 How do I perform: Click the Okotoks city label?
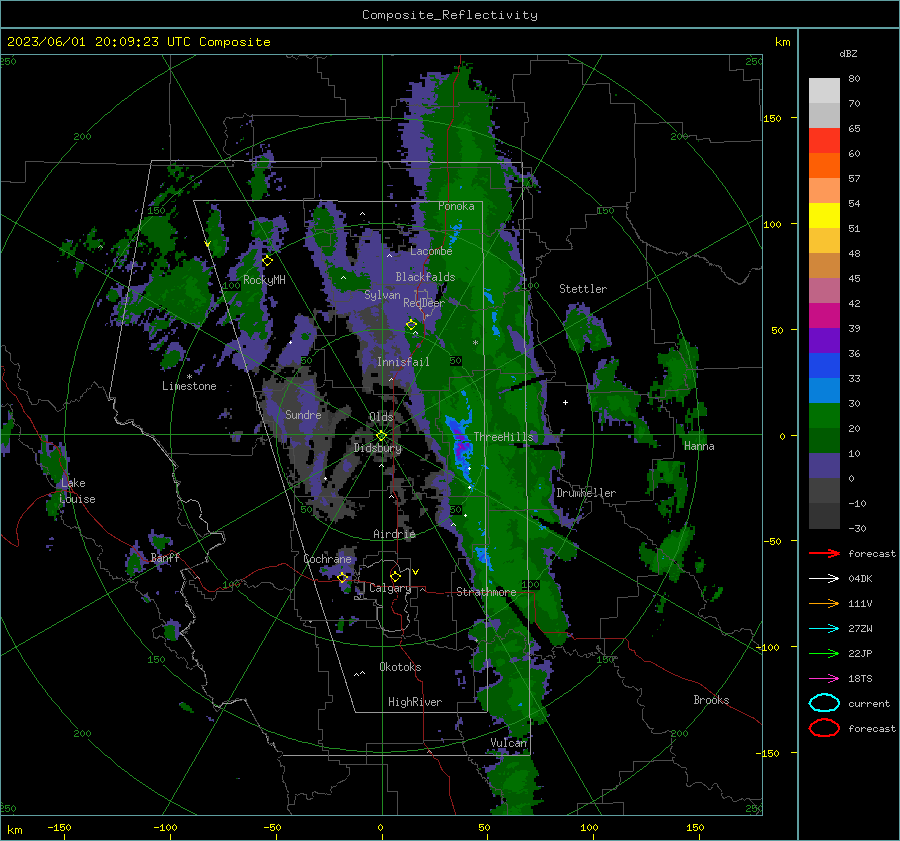400,667
